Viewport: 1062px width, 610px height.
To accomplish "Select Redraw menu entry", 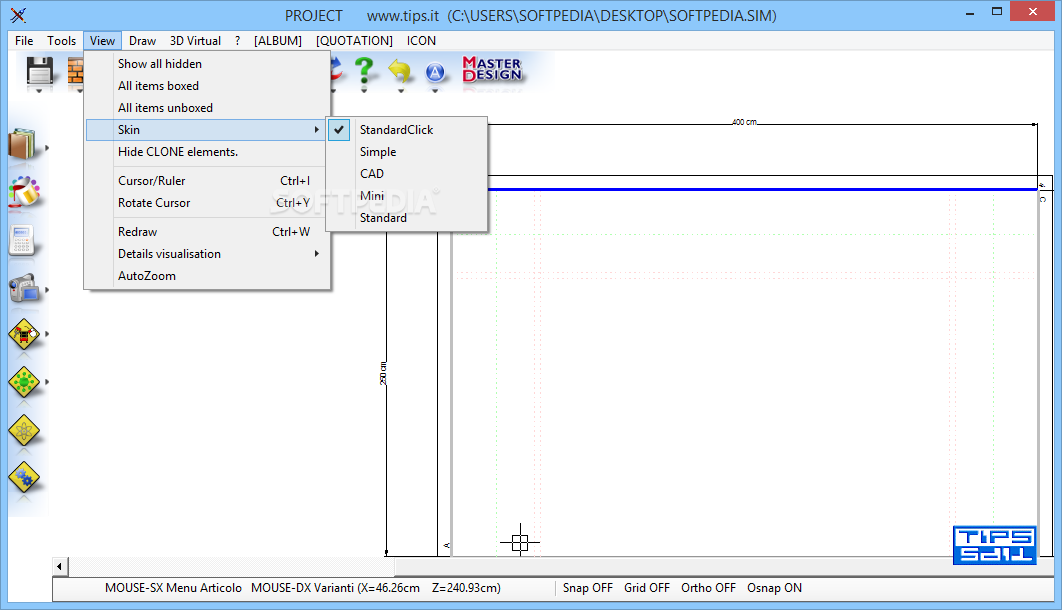I will pyautogui.click(x=208, y=232).
